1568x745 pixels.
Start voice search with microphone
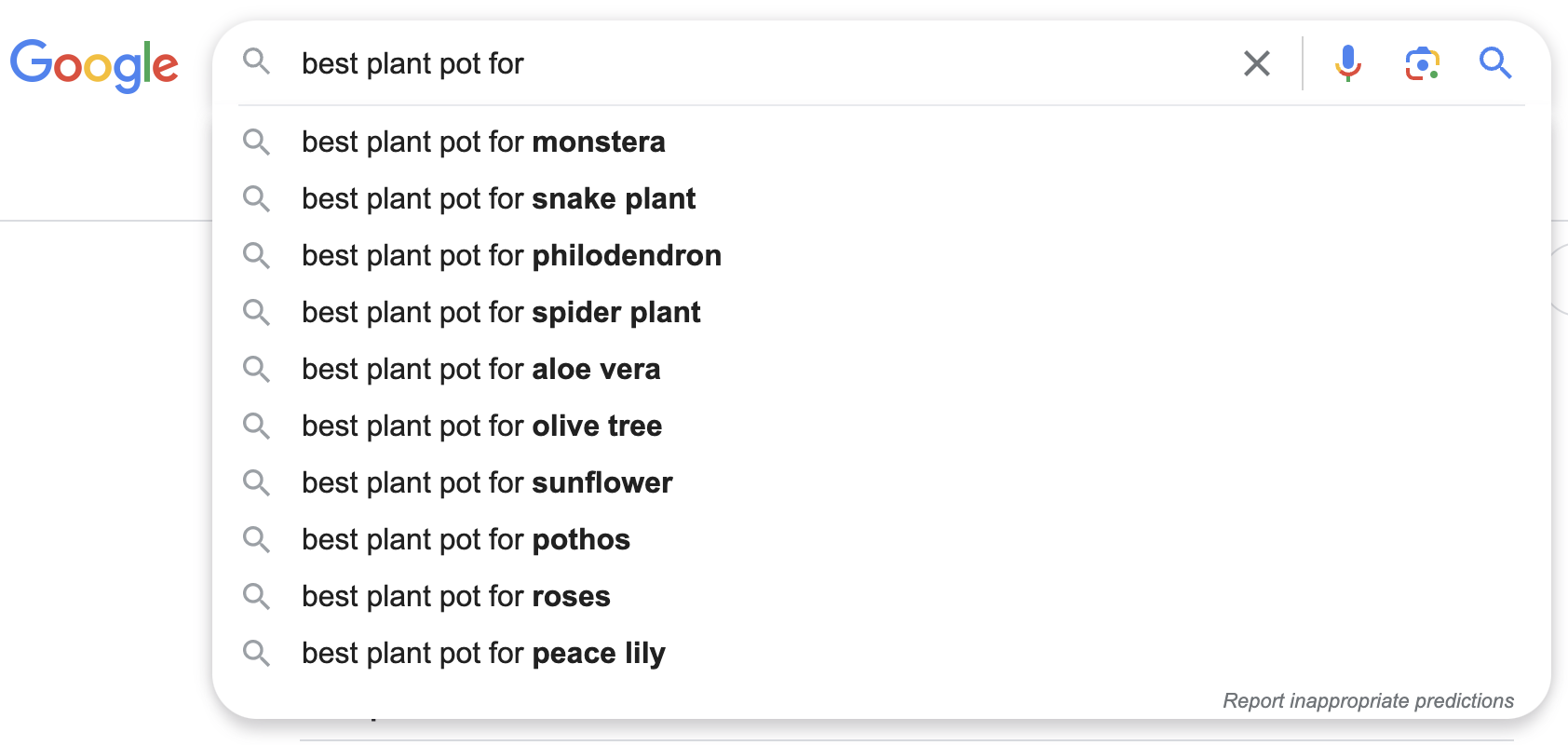click(x=1347, y=63)
